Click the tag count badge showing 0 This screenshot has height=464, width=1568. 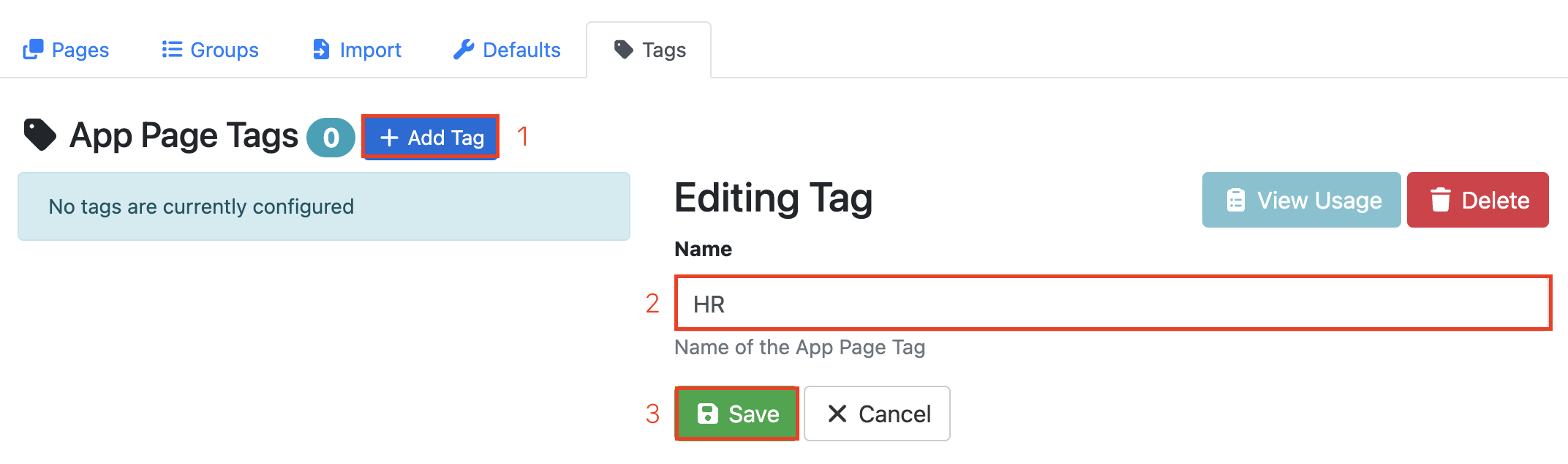(331, 138)
